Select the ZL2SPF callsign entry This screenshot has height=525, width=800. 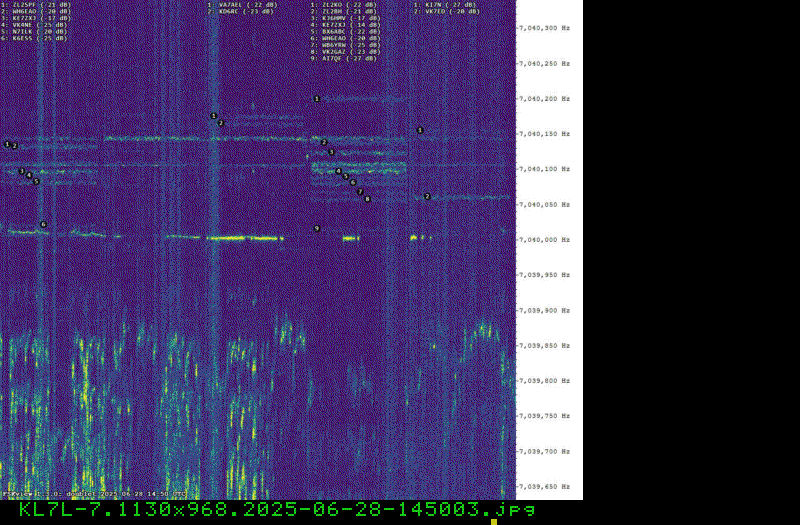tap(36, 5)
